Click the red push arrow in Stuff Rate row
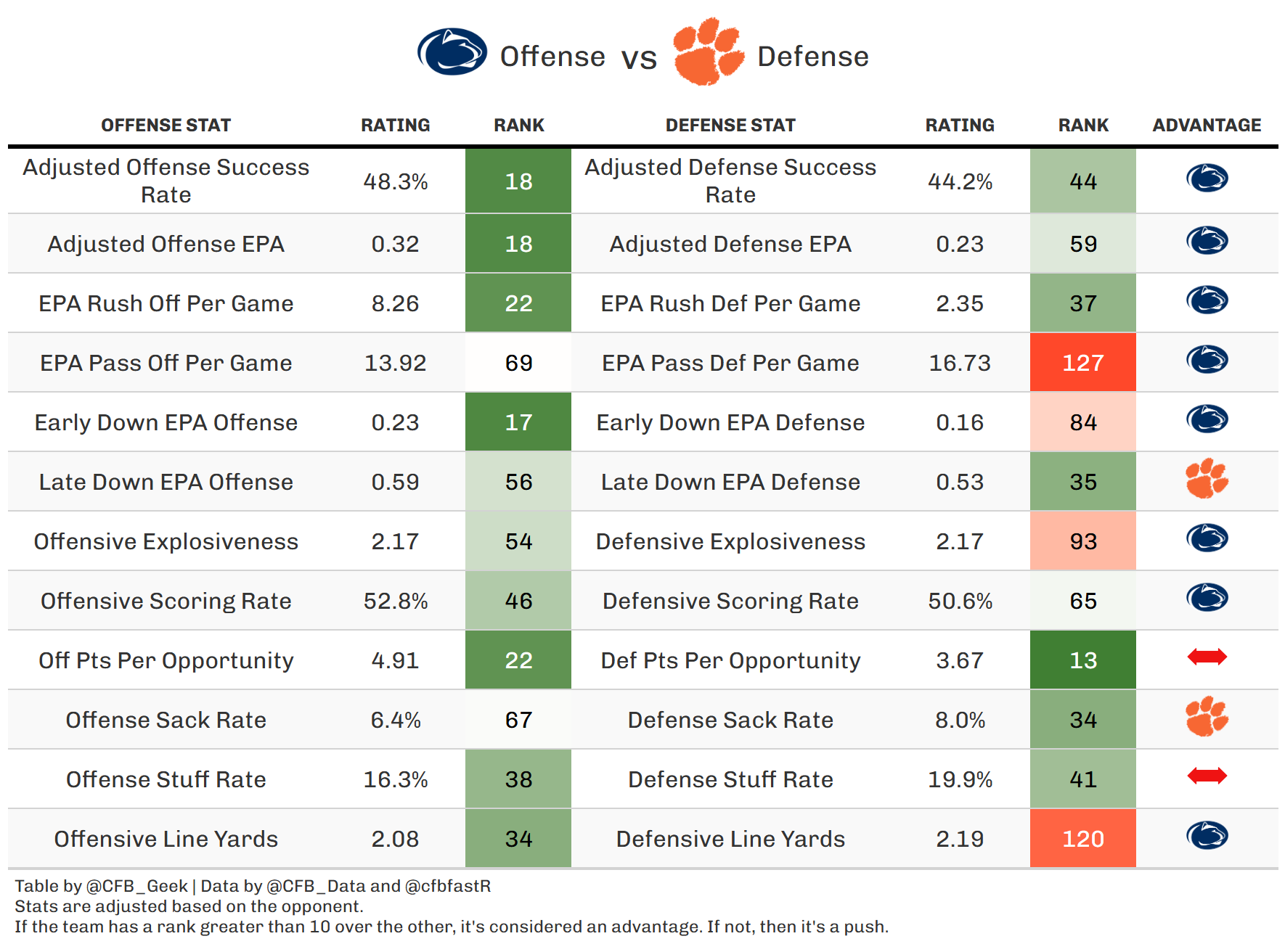 (1207, 776)
